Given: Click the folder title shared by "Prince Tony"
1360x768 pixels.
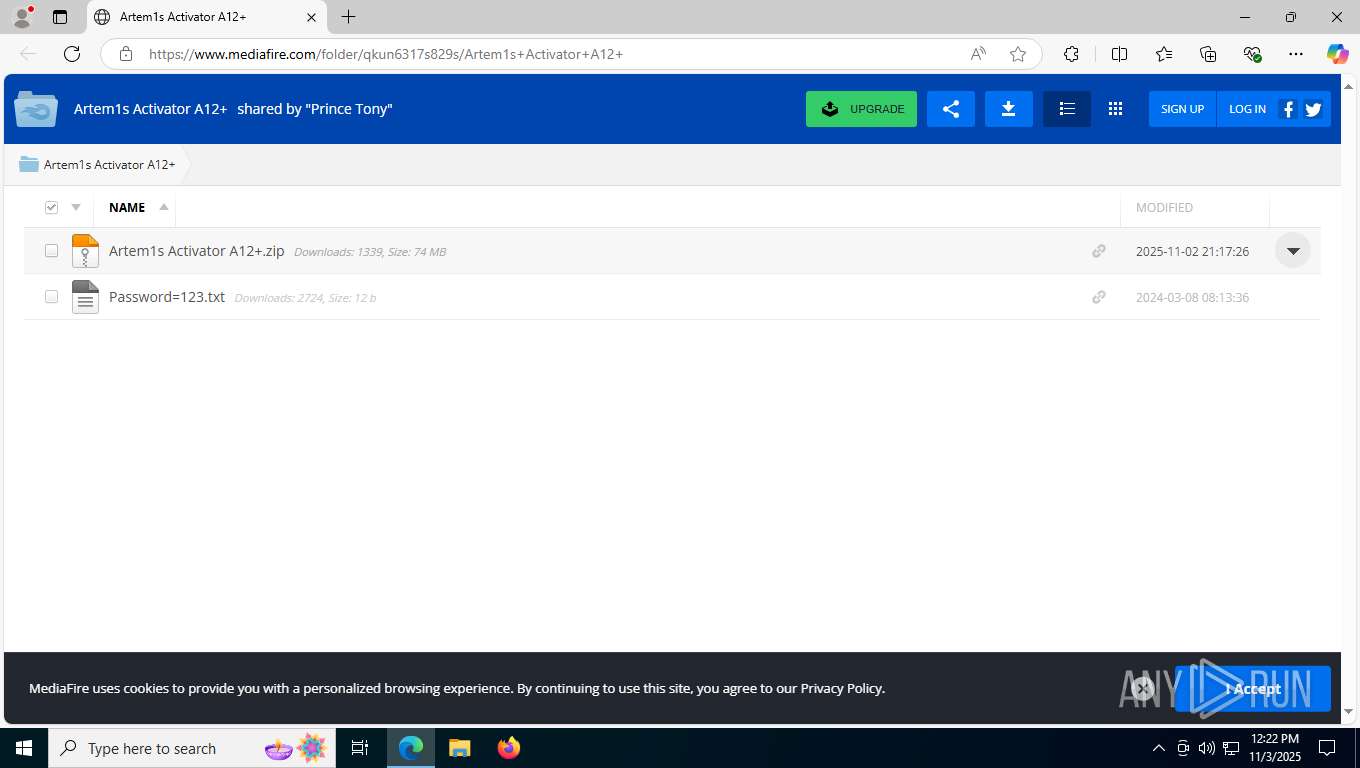Looking at the screenshot, I should coord(233,109).
